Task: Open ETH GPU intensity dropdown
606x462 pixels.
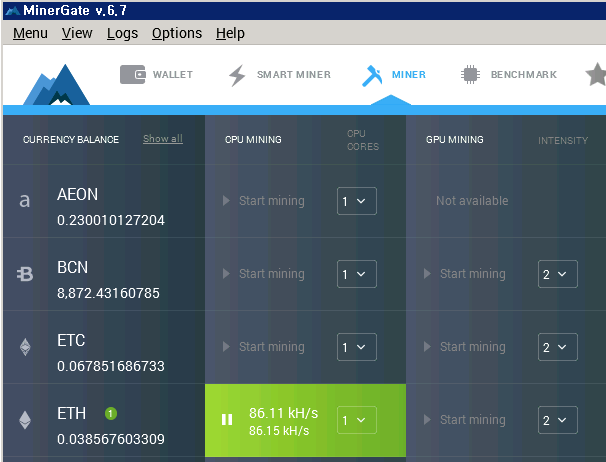Action: tap(558, 420)
